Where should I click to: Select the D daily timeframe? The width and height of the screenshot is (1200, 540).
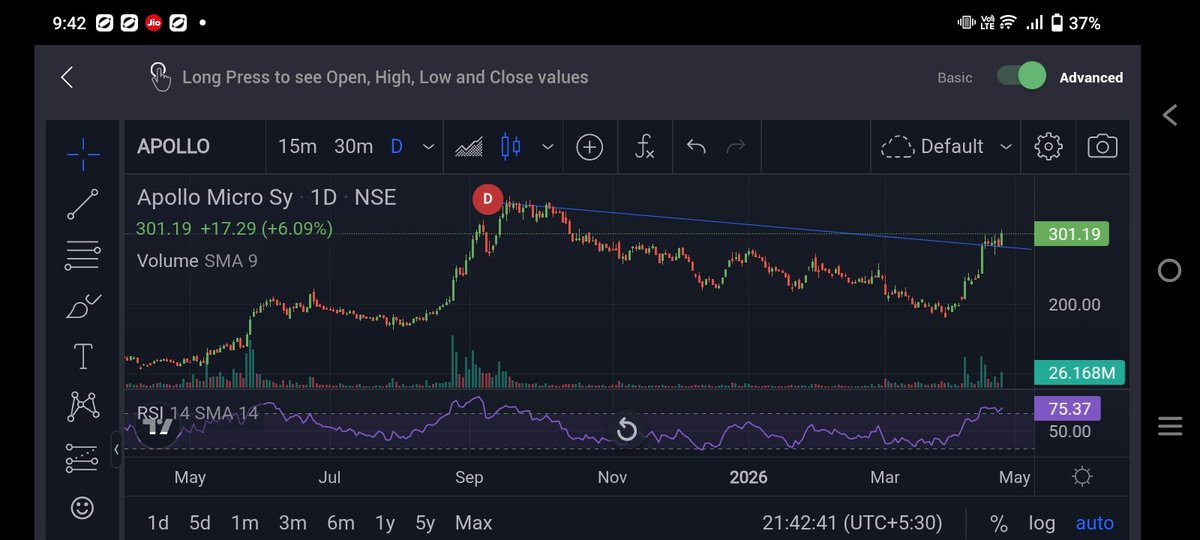[x=397, y=147]
